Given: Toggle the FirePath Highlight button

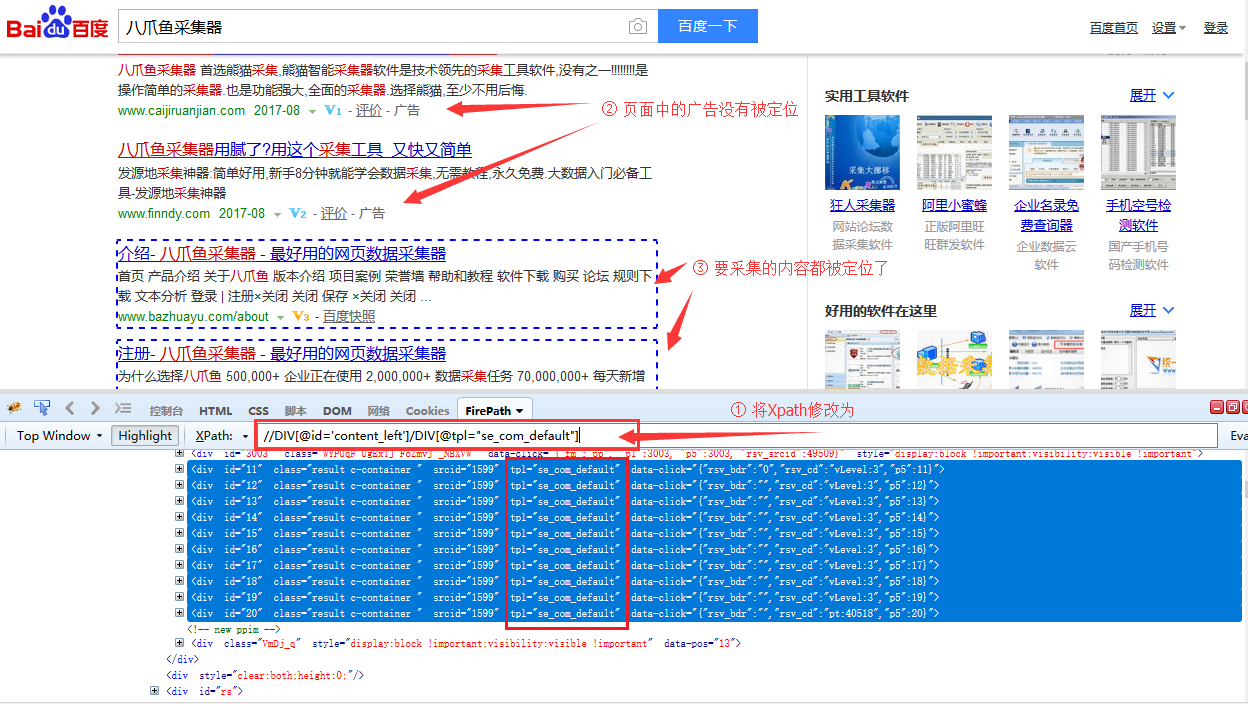Looking at the screenshot, I should click(145, 435).
